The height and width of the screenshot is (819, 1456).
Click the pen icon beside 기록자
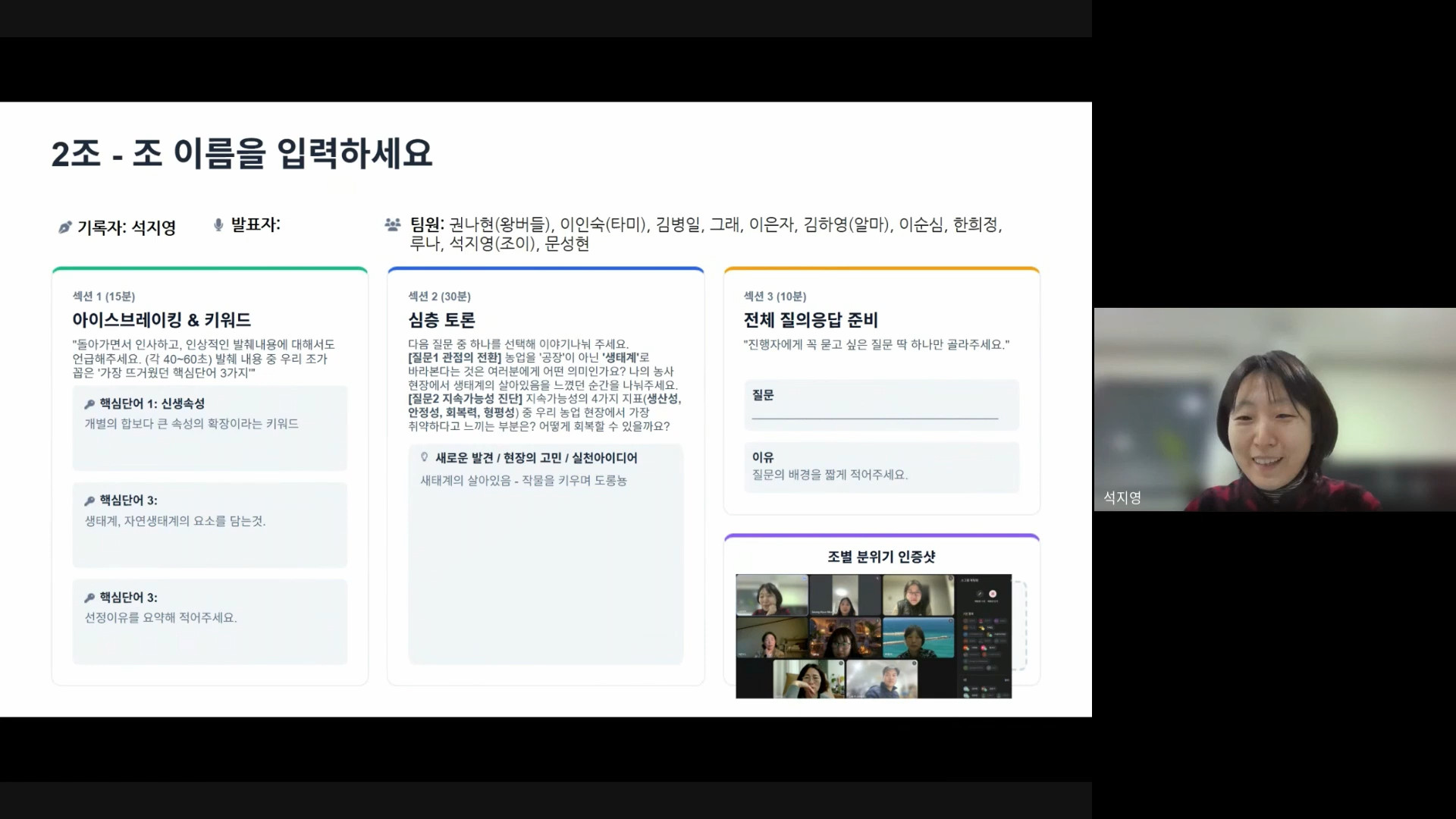point(65,227)
